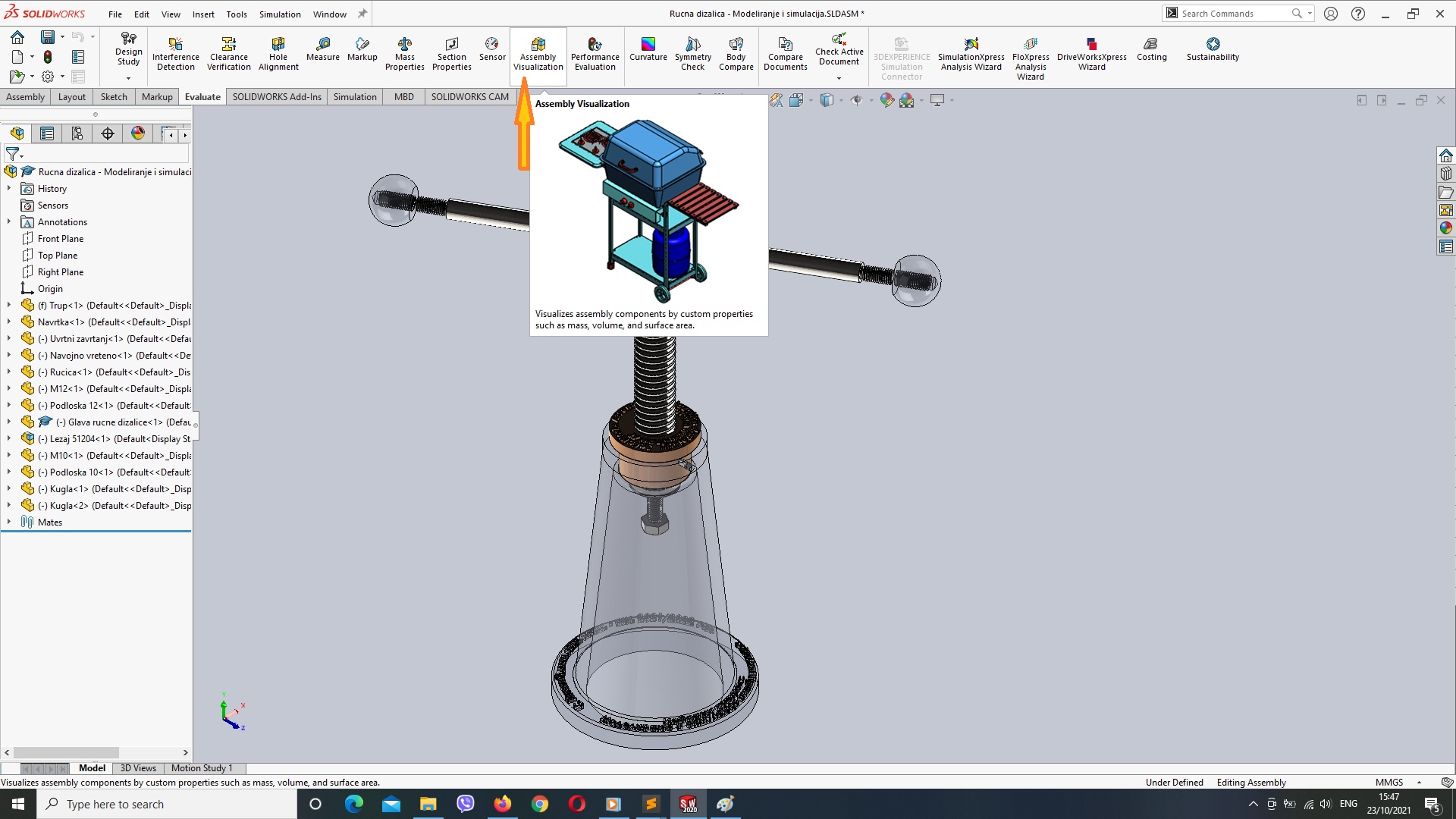The height and width of the screenshot is (819, 1456).
Task: Open the Section Properties tool
Action: [451, 54]
